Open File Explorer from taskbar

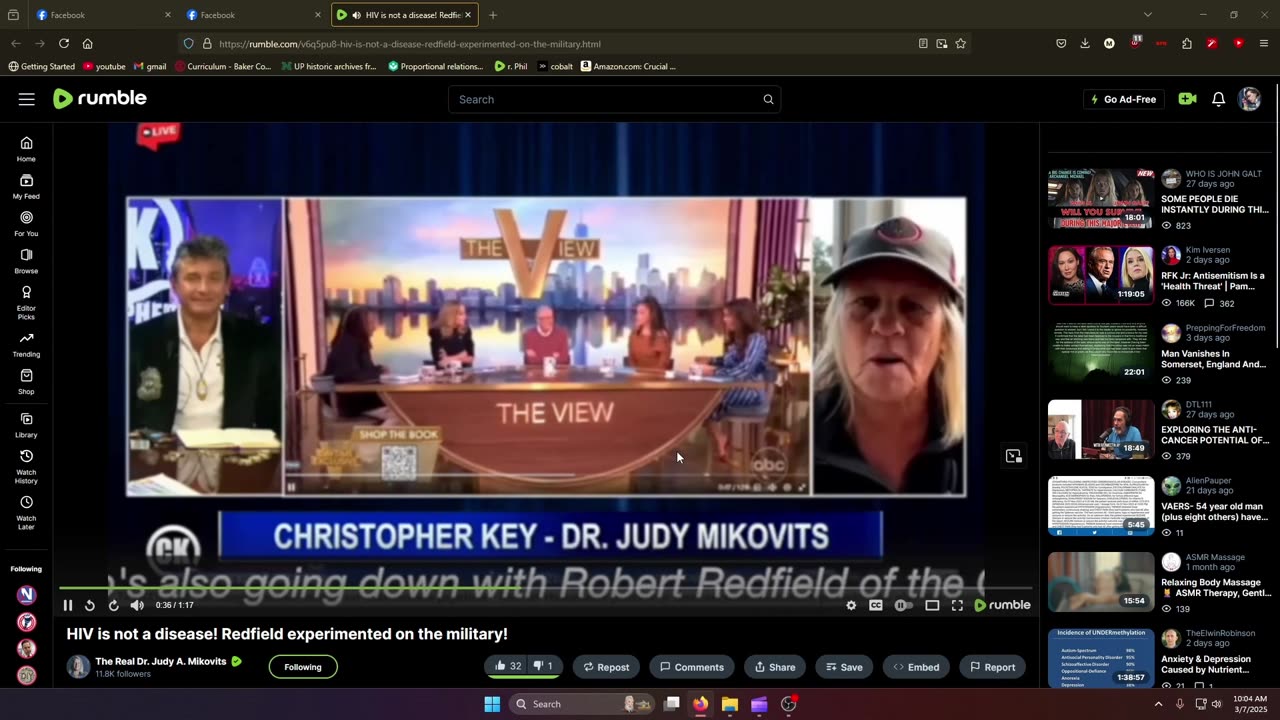(x=730, y=704)
